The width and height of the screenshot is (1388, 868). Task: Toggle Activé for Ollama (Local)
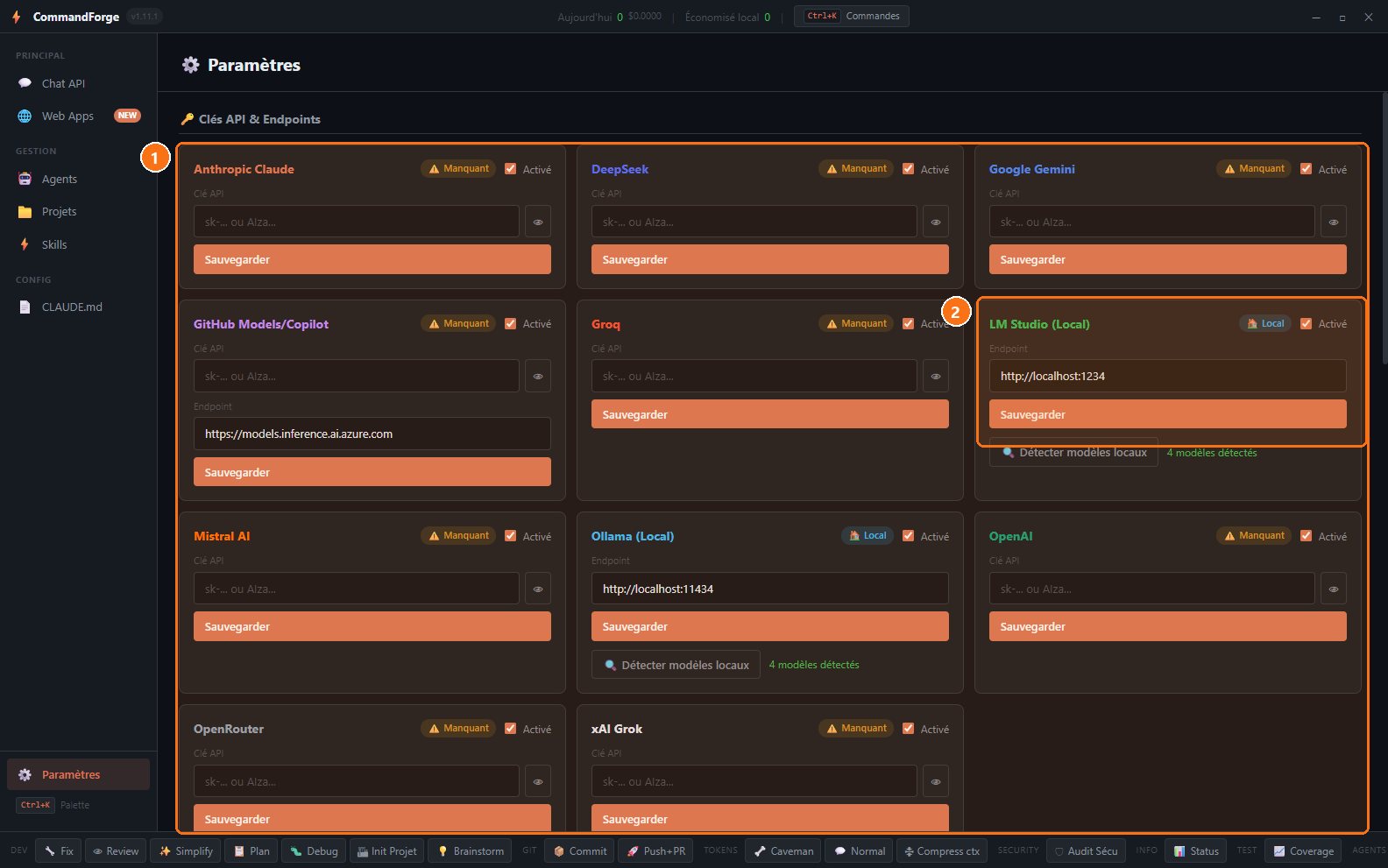[x=909, y=536]
